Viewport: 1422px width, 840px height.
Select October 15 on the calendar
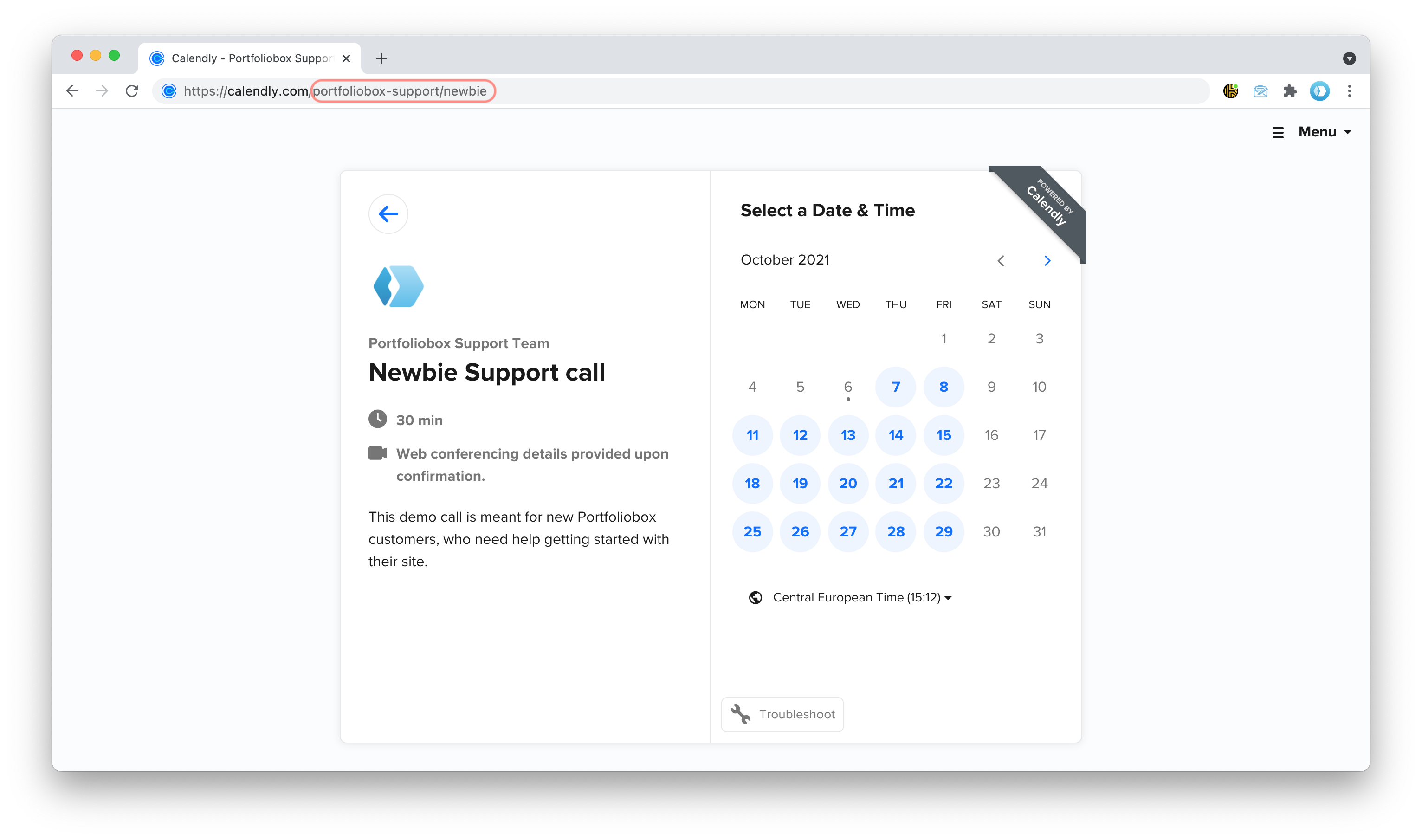(x=943, y=435)
